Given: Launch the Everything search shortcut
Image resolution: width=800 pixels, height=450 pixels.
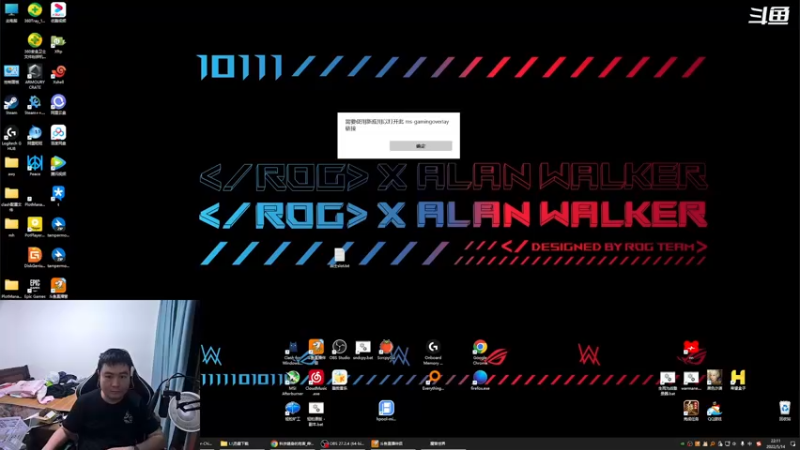Looking at the screenshot, I should [x=433, y=381].
